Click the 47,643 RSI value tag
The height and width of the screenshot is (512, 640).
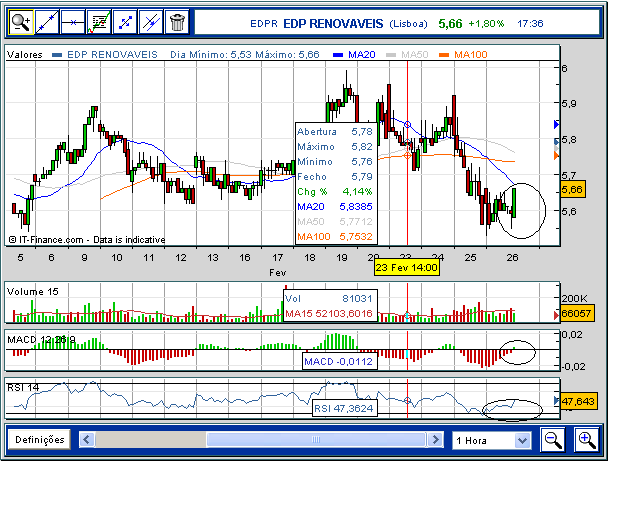point(578,401)
